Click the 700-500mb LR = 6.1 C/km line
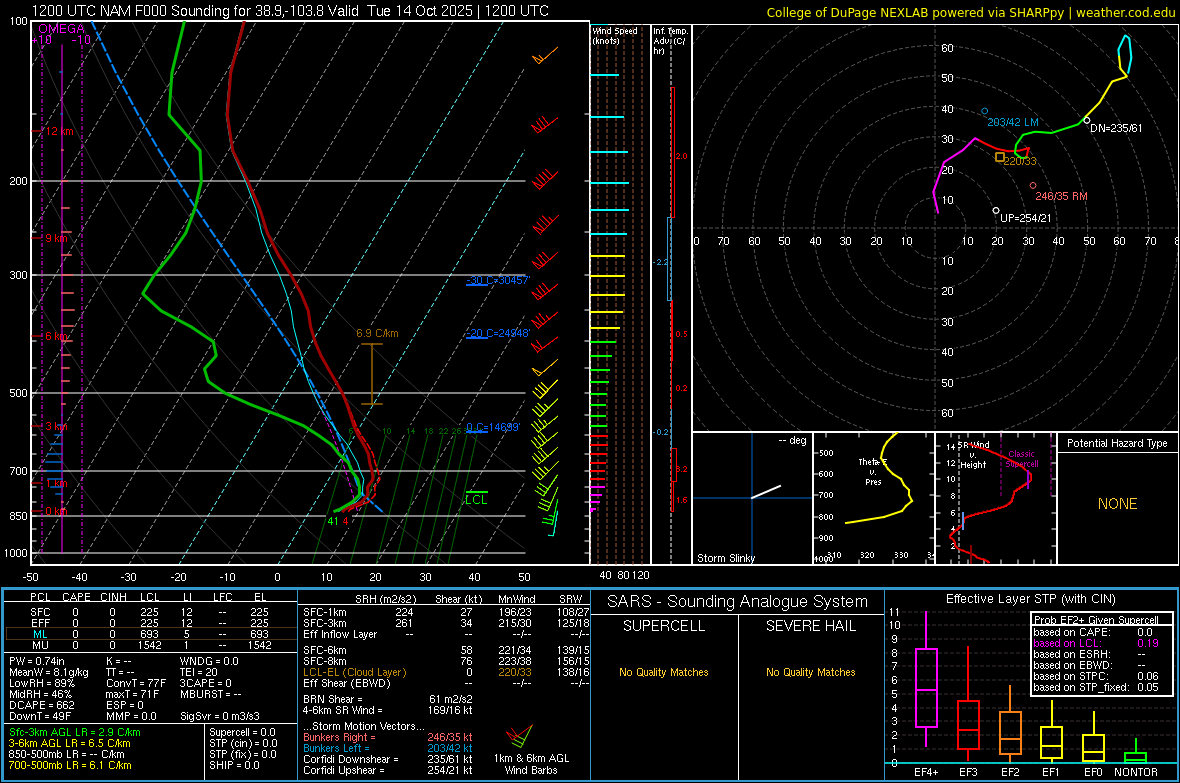The image size is (1180, 783). [70, 765]
